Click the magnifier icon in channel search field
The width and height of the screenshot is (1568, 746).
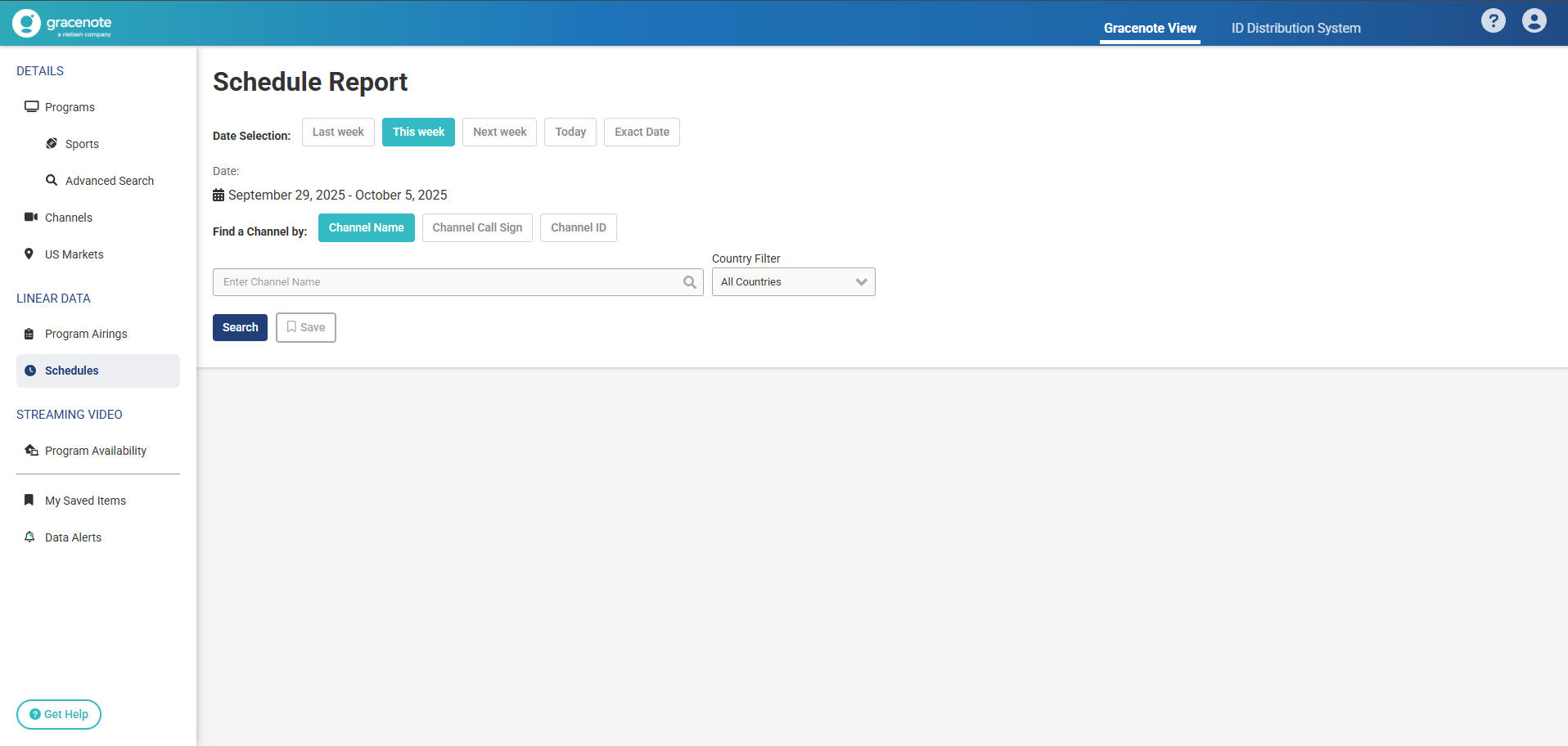point(690,282)
